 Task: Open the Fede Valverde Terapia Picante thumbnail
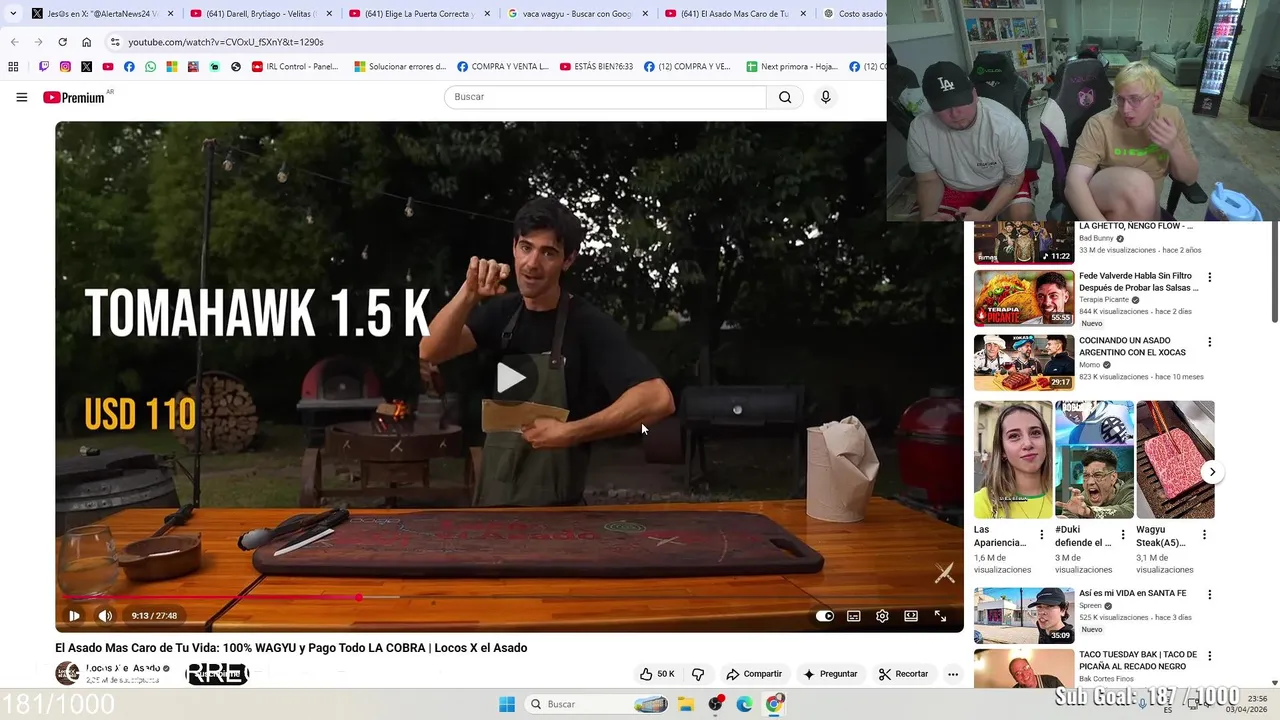tap(1024, 298)
